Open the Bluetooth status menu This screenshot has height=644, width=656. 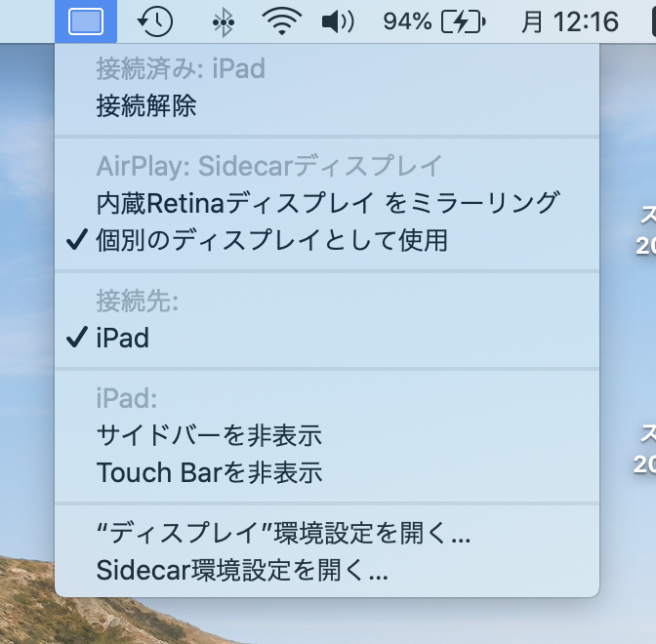[223, 22]
